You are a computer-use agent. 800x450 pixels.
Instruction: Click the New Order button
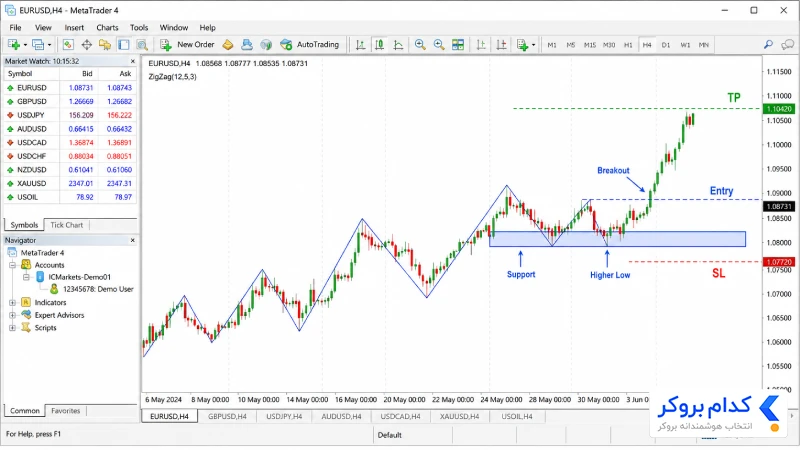tap(187, 45)
